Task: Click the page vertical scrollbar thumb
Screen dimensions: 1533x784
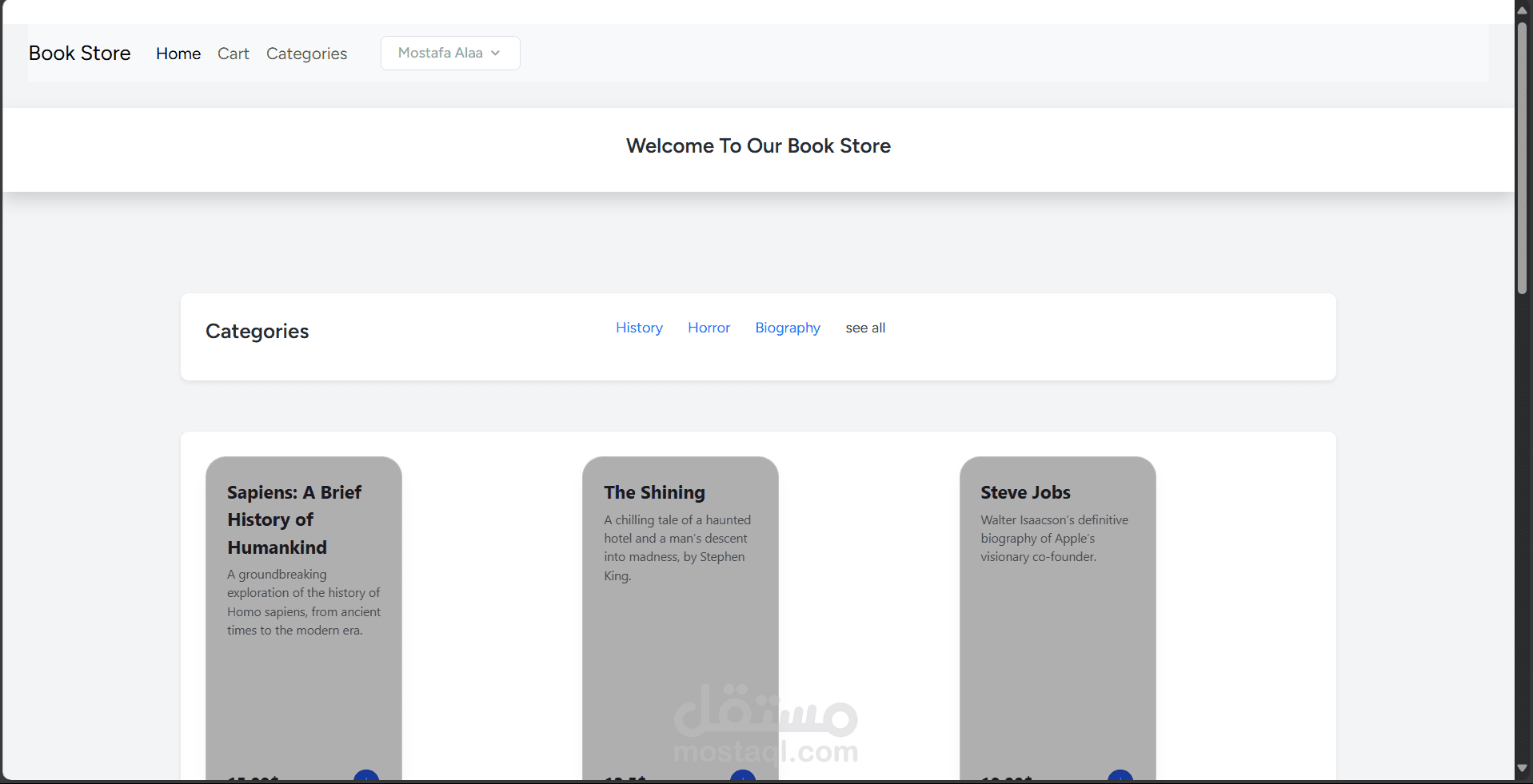Action: 1523,158
